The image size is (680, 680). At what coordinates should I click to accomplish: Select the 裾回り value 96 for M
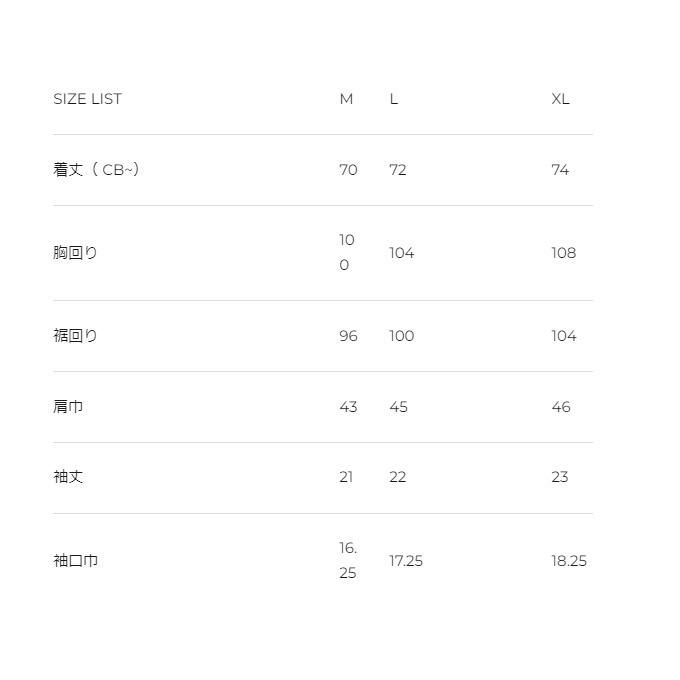pos(348,336)
